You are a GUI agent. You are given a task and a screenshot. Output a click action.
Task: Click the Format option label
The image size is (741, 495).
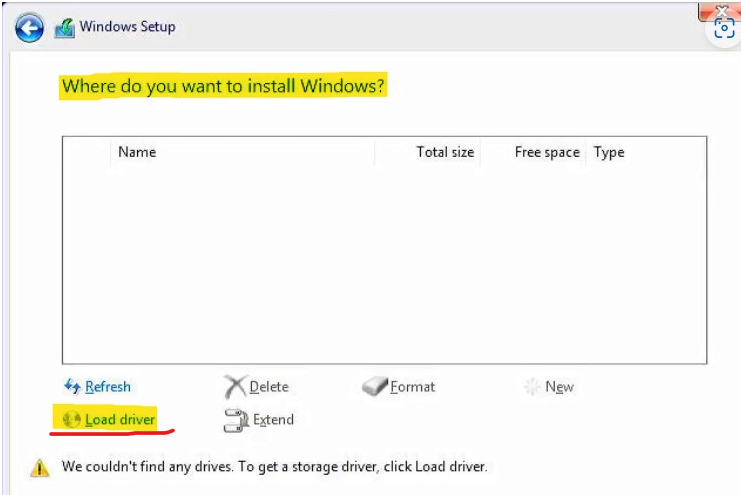tap(413, 387)
